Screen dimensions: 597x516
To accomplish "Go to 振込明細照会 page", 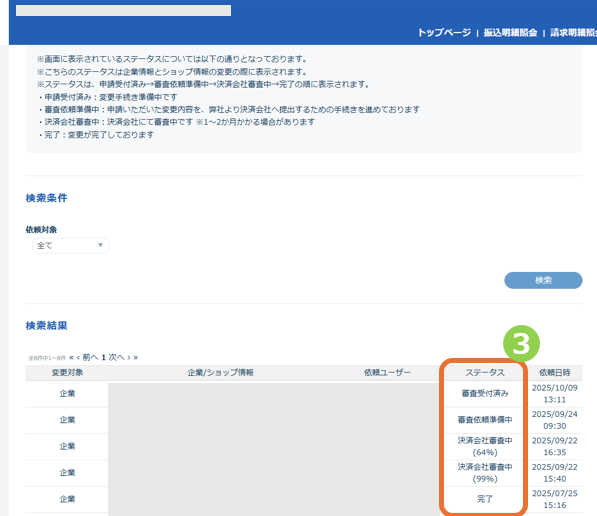I will 510,33.
